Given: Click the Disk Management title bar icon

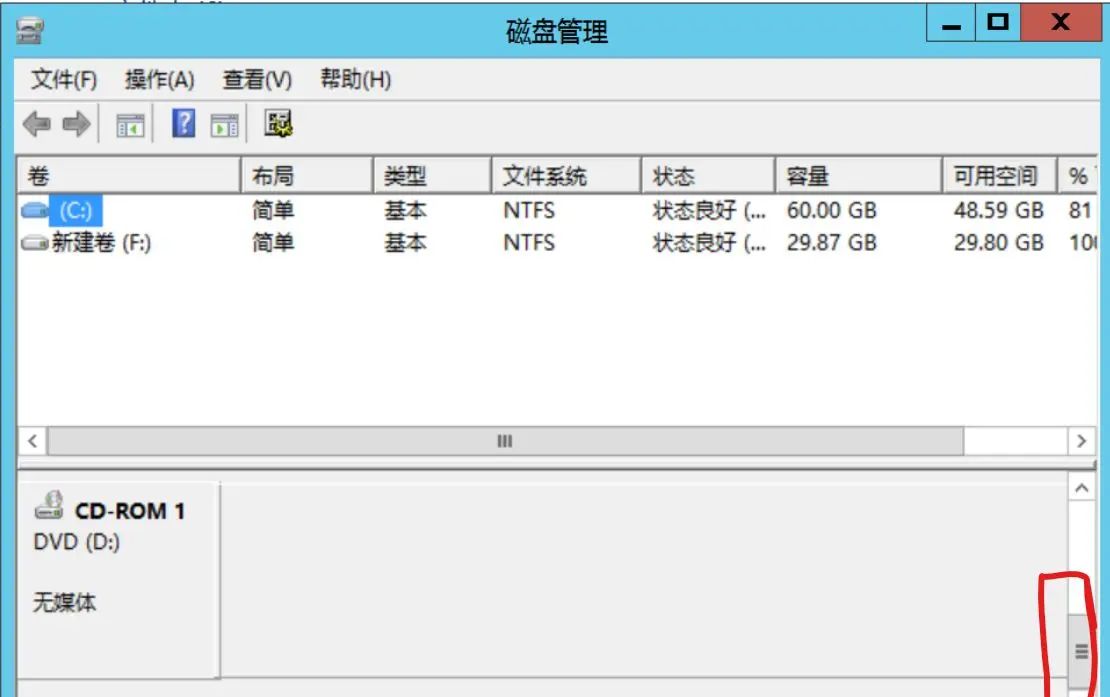Looking at the screenshot, I should tap(30, 30).
